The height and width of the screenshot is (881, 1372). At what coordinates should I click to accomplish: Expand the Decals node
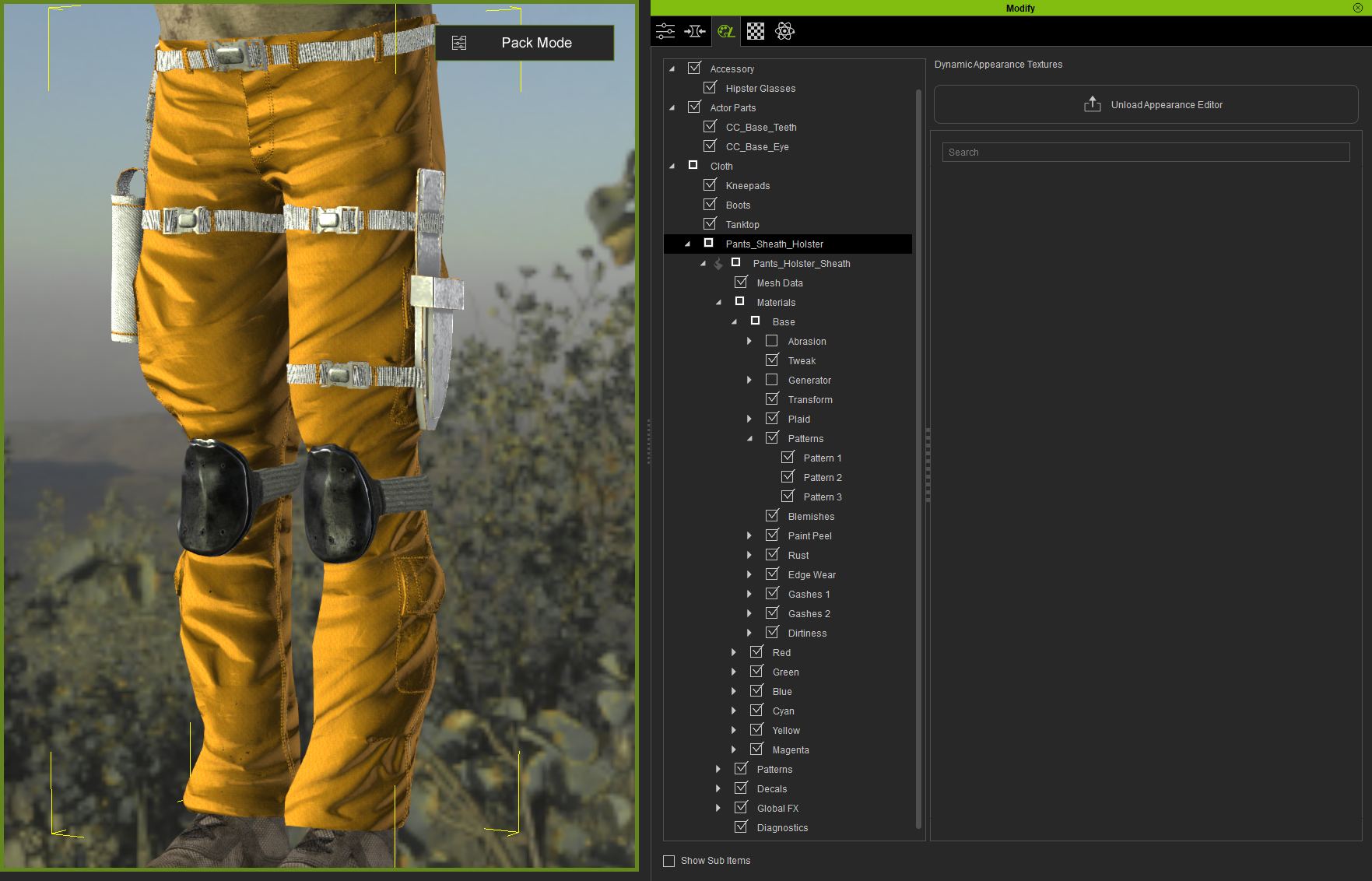(x=718, y=788)
